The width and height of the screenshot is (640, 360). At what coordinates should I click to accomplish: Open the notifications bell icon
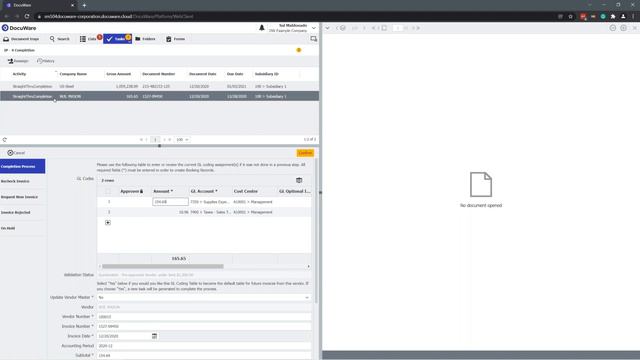coord(262,28)
